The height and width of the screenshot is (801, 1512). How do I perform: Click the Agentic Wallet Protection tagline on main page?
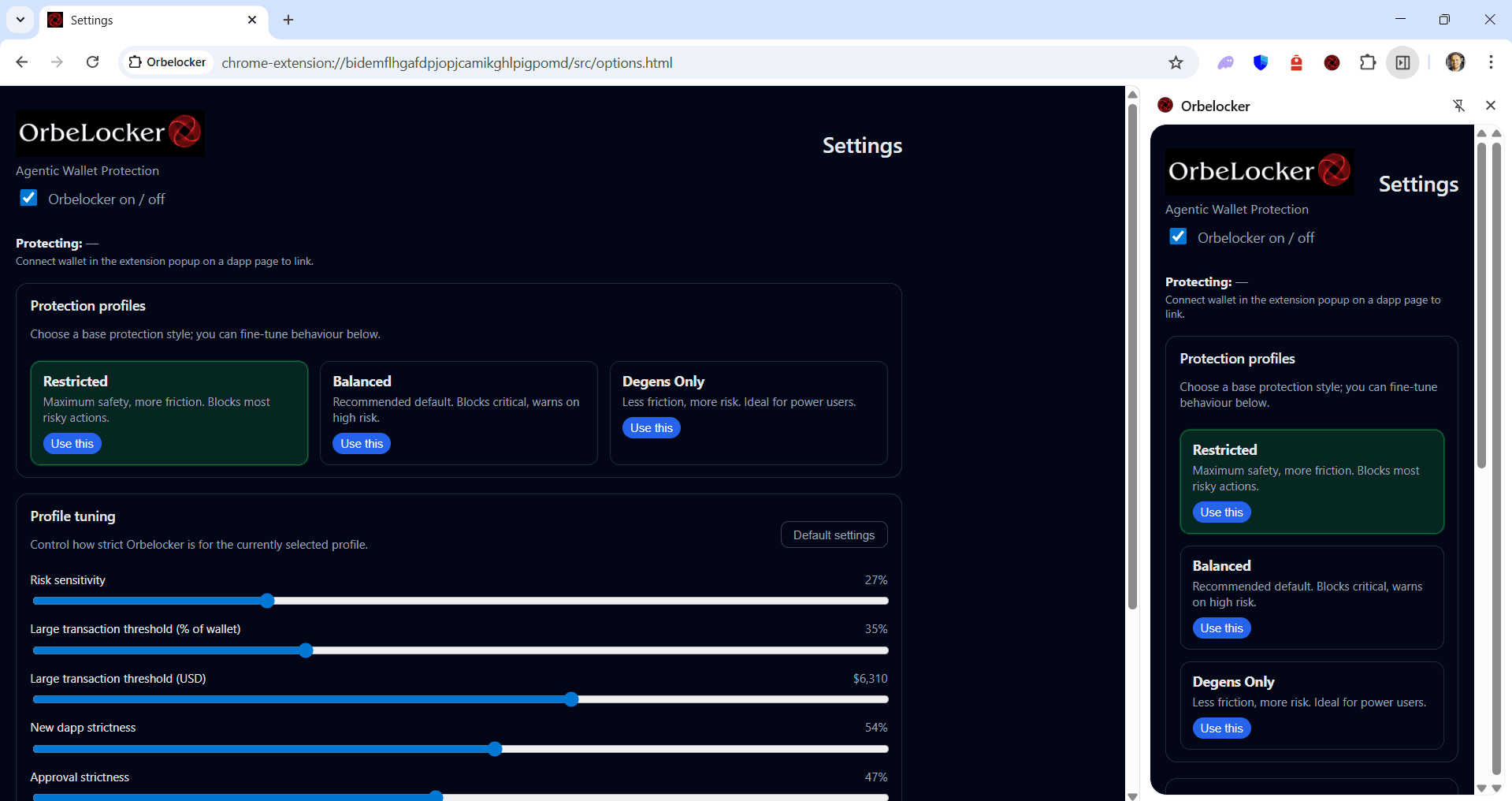click(x=87, y=171)
